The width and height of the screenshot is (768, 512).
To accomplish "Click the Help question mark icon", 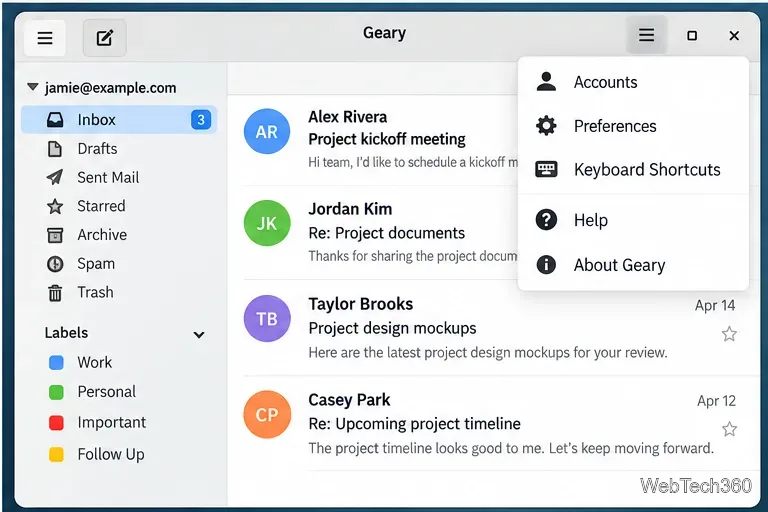I will [546, 219].
